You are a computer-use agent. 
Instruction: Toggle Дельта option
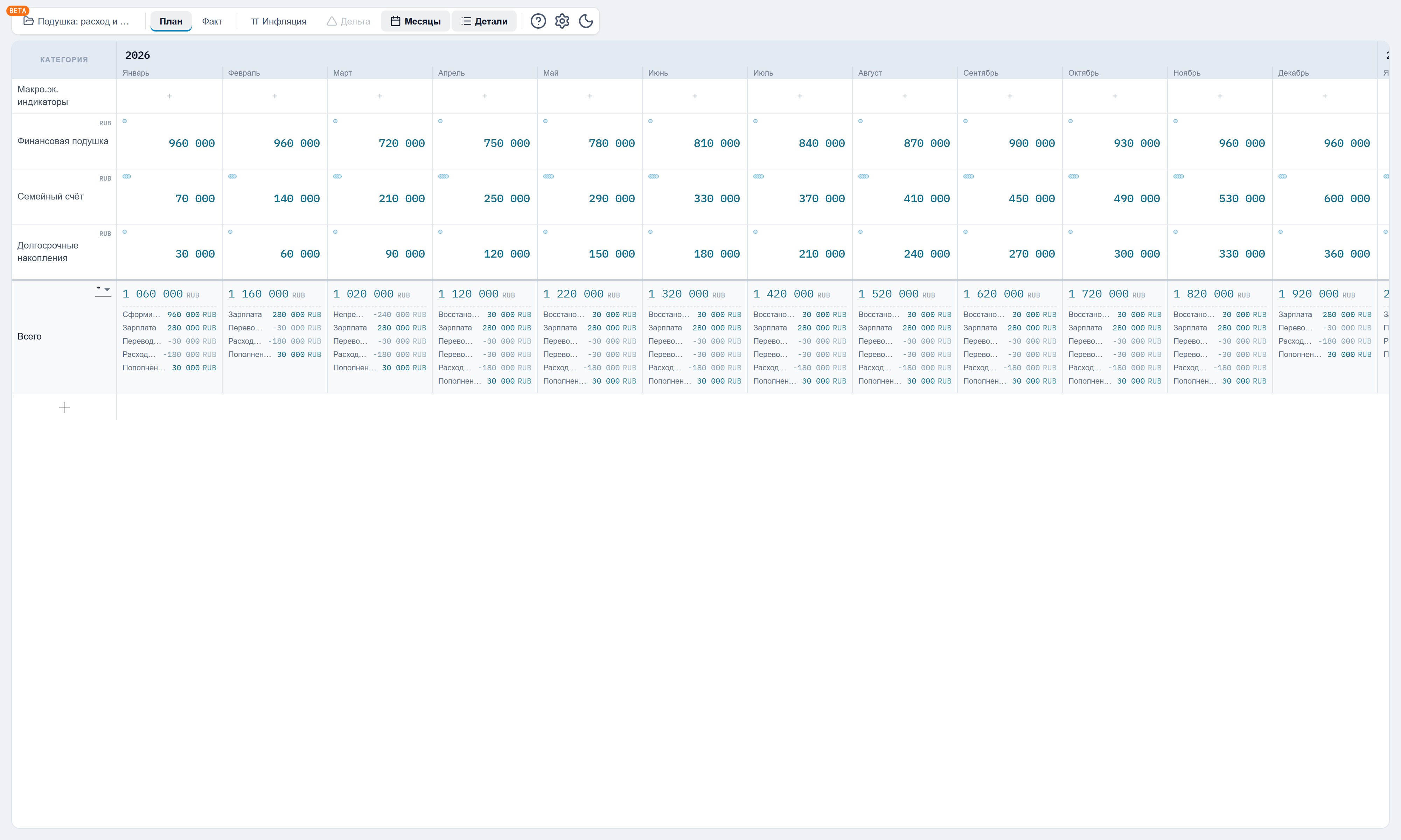click(x=349, y=21)
